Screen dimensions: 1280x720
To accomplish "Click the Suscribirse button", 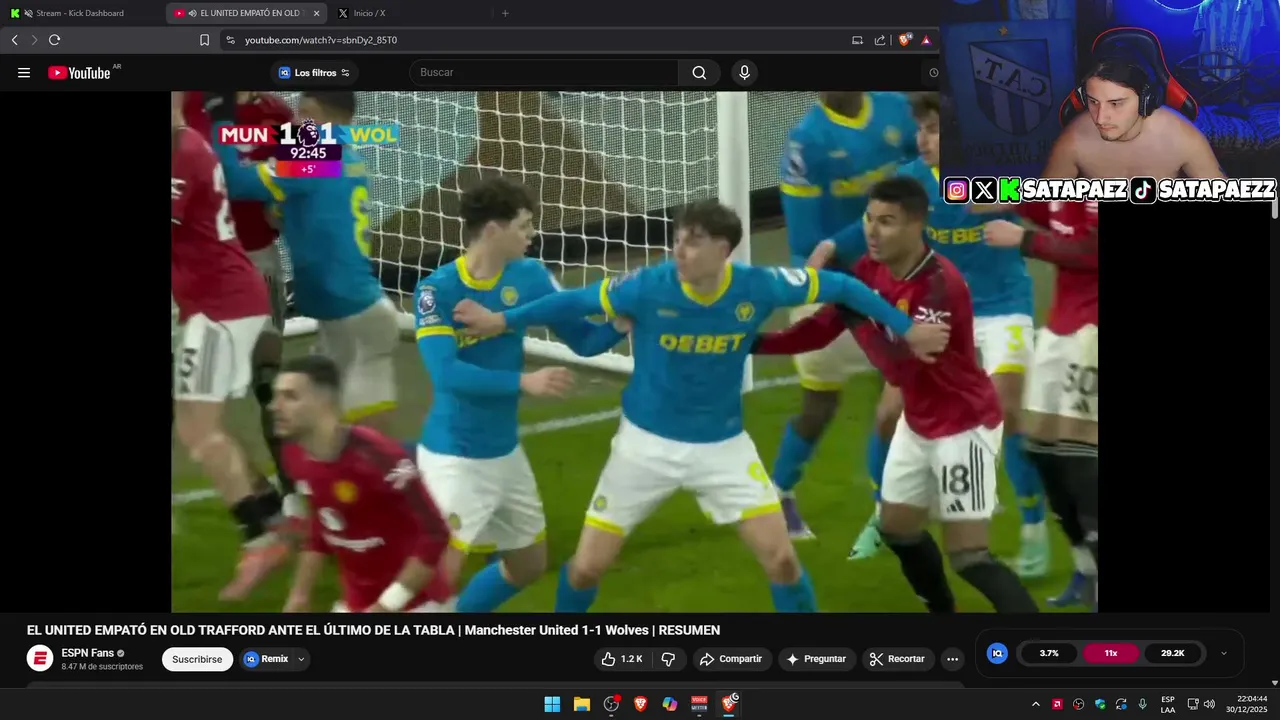I will tap(197, 659).
